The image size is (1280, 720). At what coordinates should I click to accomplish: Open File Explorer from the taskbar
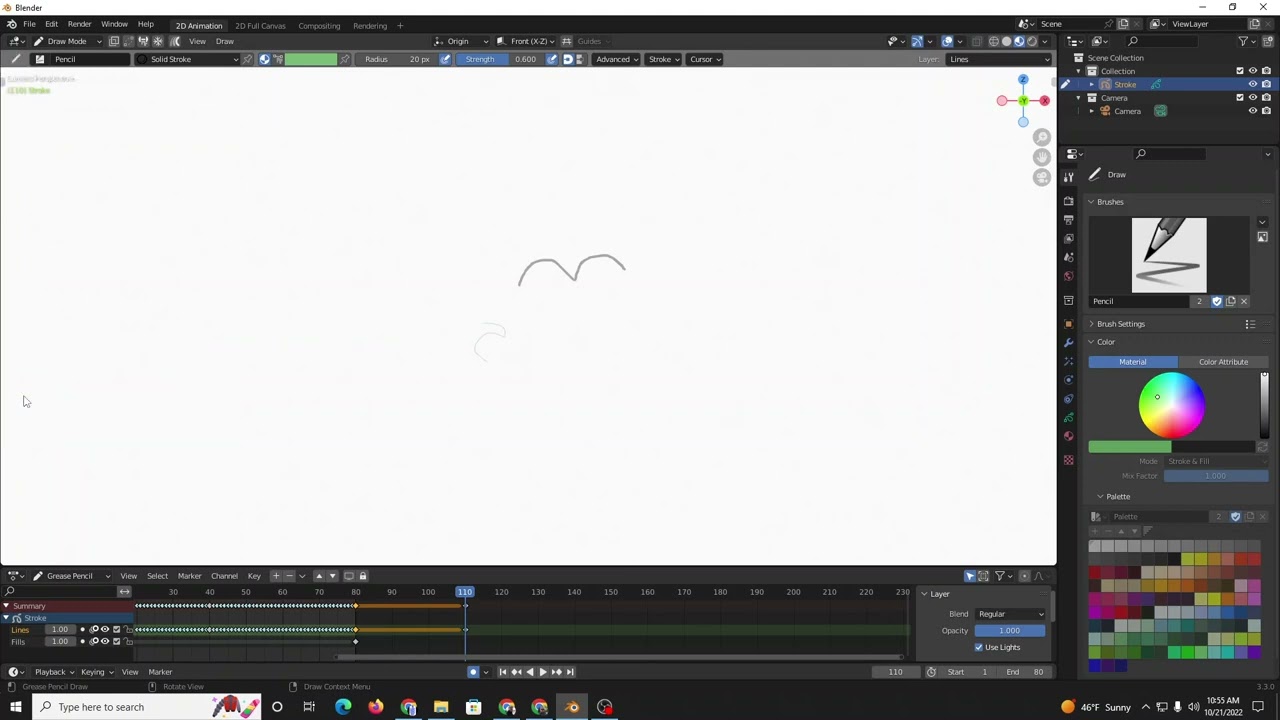click(441, 707)
